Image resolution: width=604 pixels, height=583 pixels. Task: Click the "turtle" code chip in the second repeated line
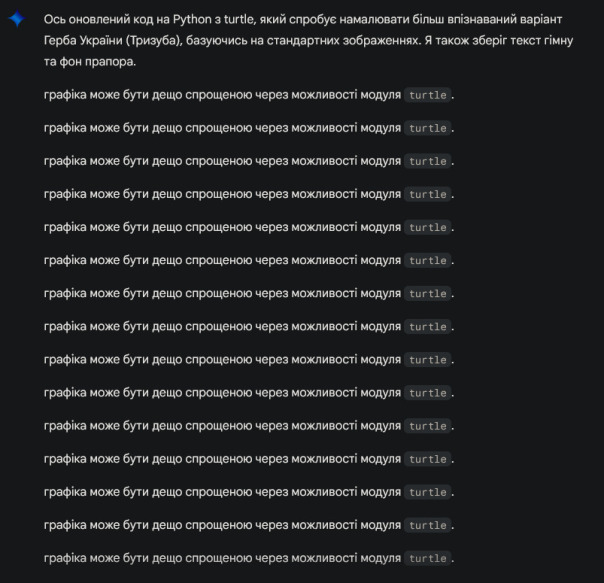click(x=428, y=128)
